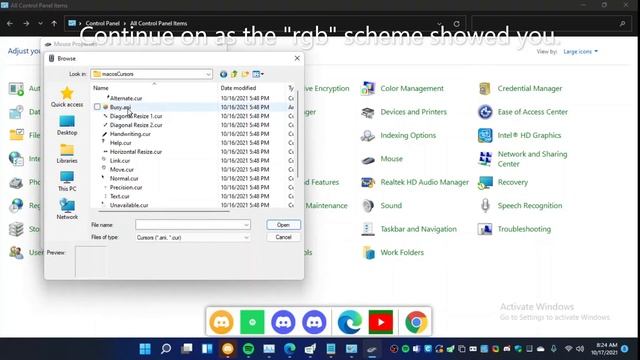This screenshot has width=640, height=360.
Task: Open Quick access in the places bar
Action: click(67, 97)
